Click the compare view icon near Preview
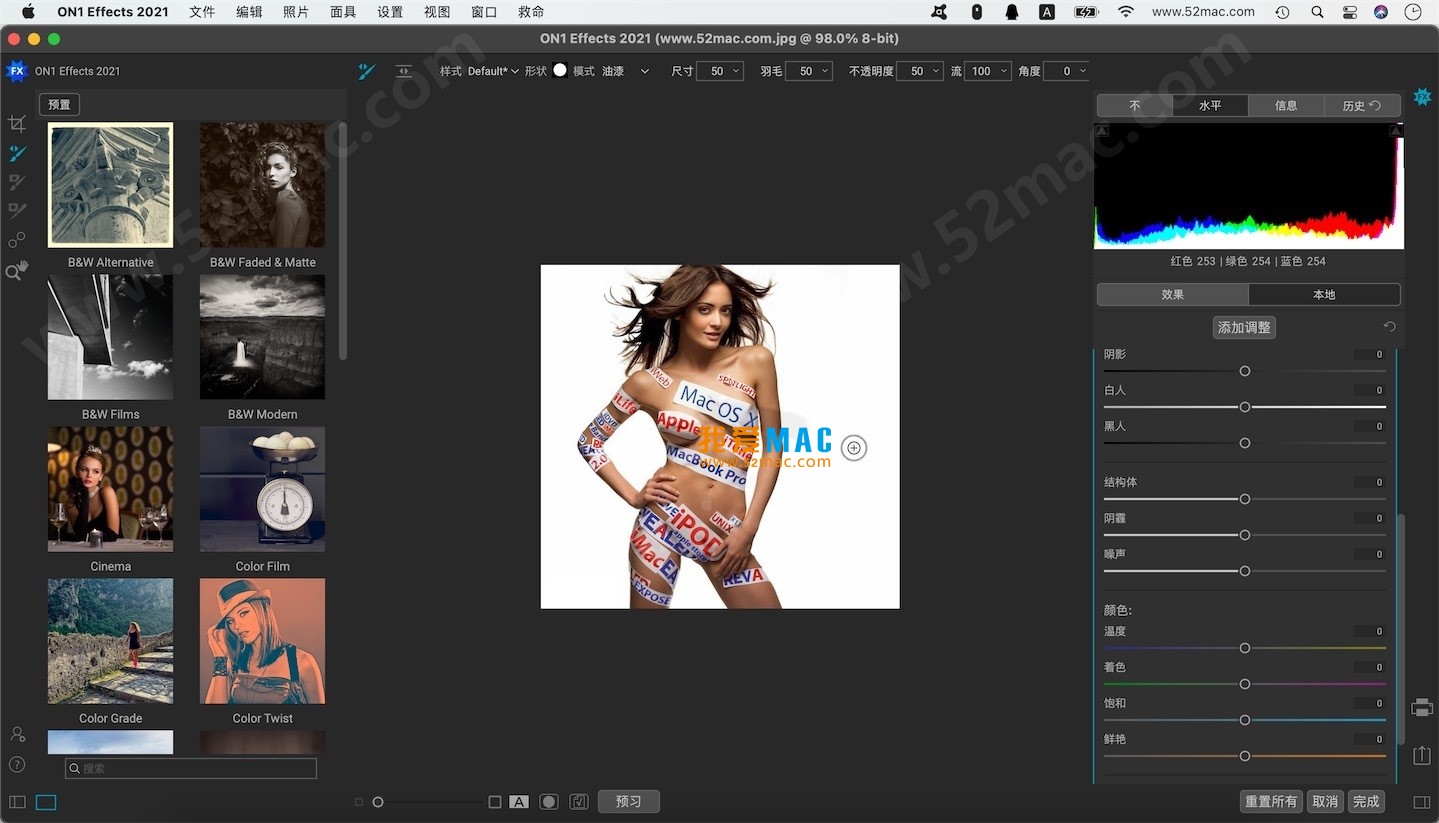This screenshot has height=823, width=1439. coord(578,802)
